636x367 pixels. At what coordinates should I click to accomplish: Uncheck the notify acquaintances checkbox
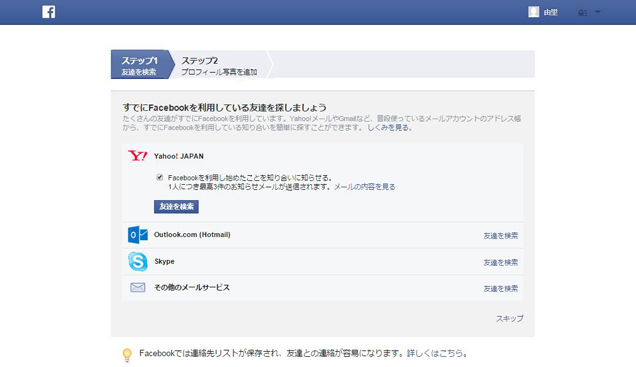159,177
